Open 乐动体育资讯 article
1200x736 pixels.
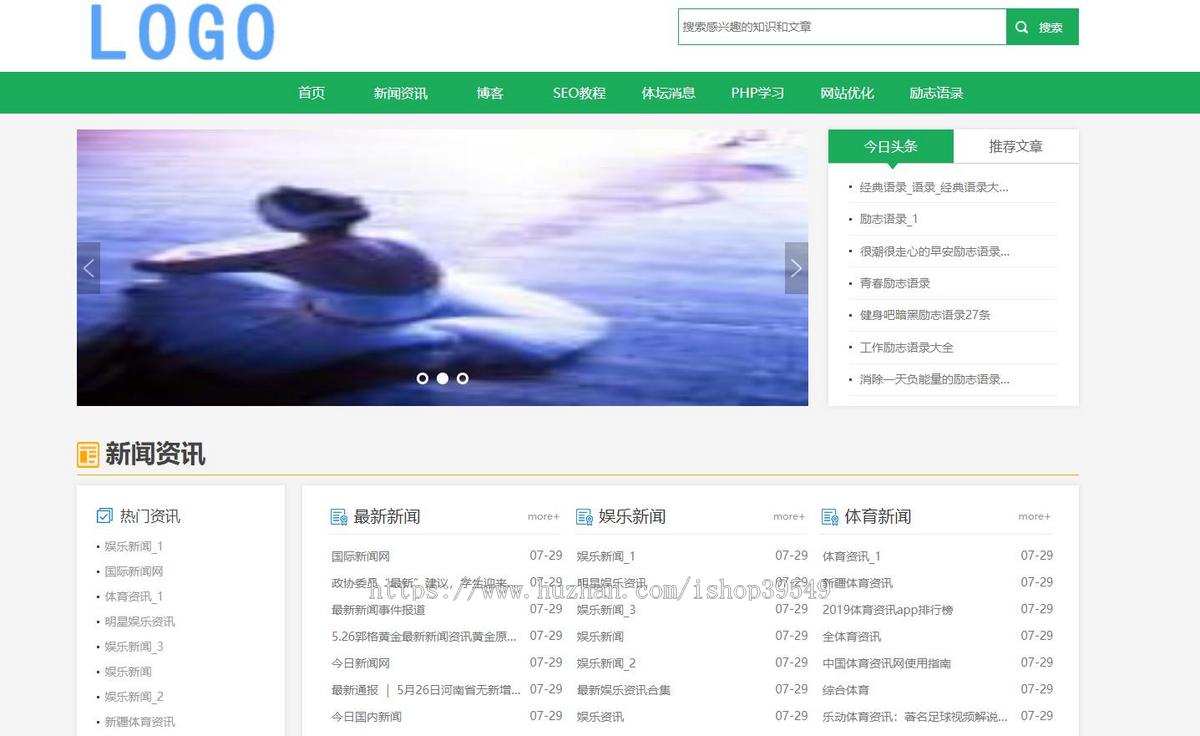(x=915, y=717)
